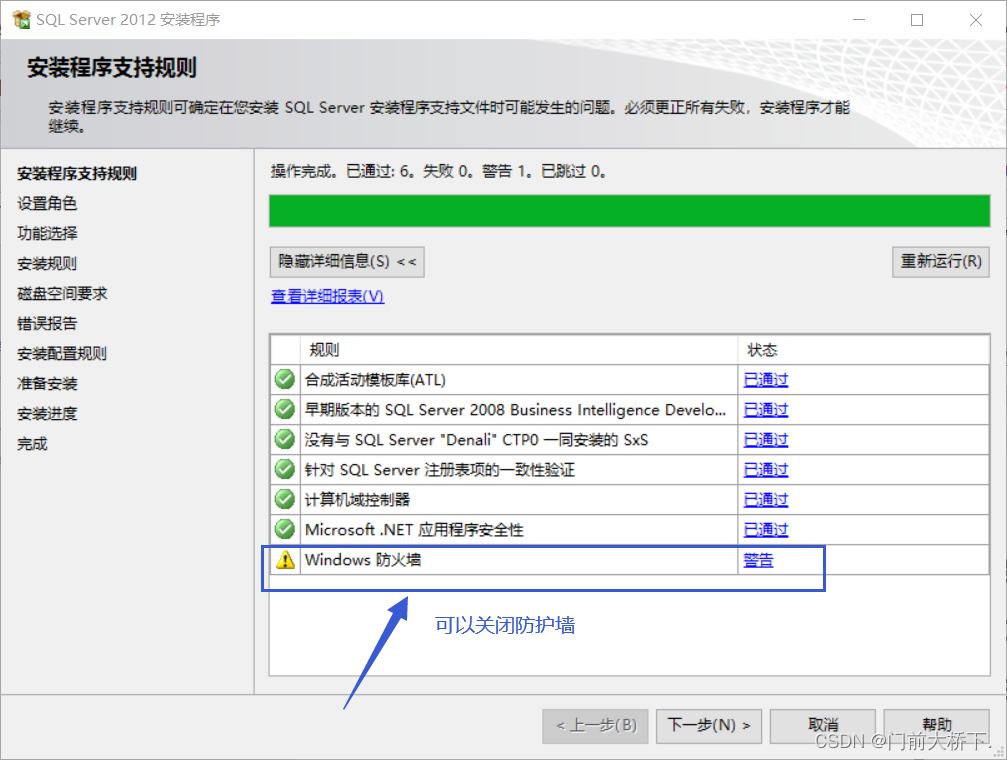The width and height of the screenshot is (1007, 760).
Task: Click yellow warning icon for Windows 防火墙
Action: pyautogui.click(x=285, y=560)
